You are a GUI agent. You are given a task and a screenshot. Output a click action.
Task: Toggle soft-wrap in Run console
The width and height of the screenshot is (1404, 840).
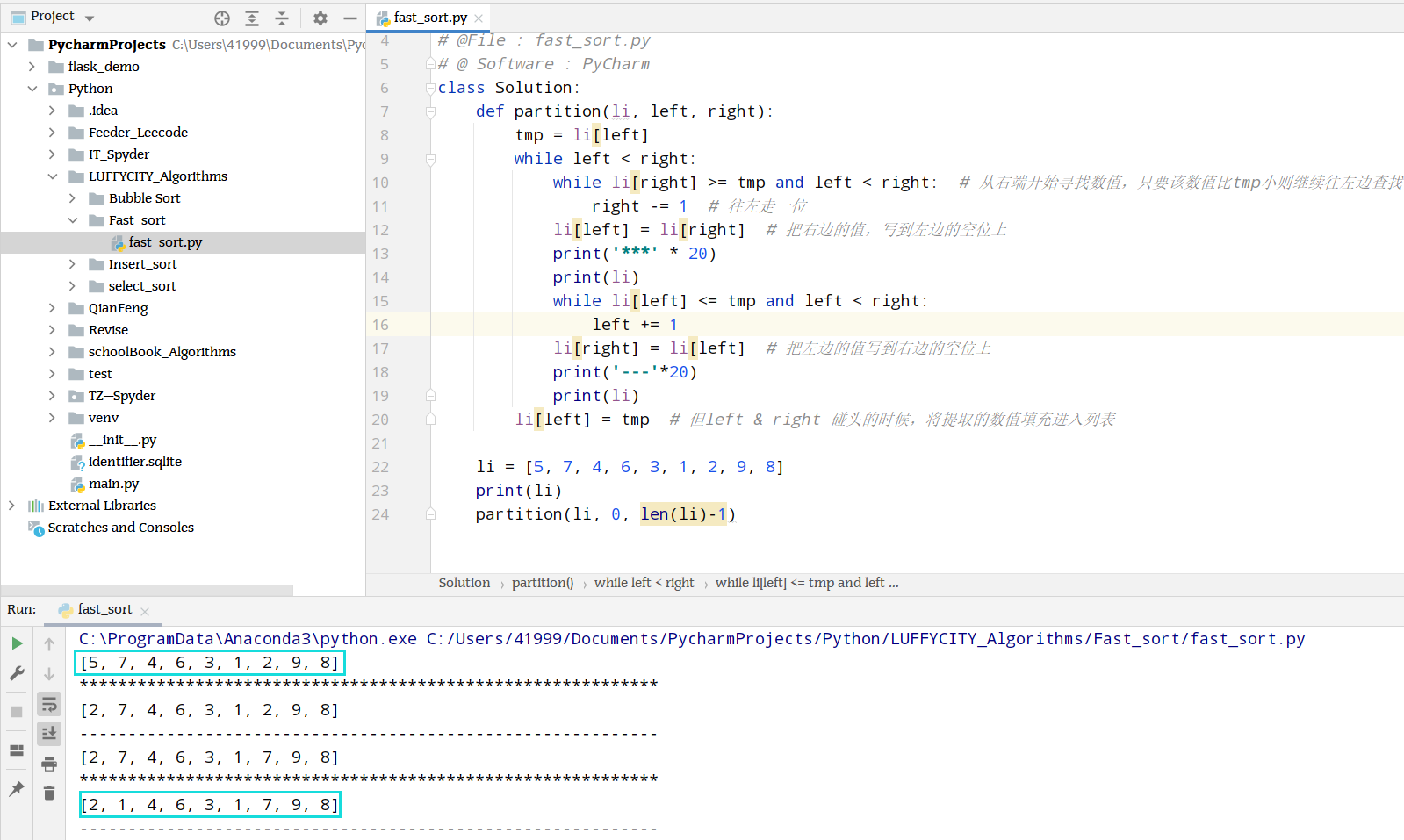[x=49, y=704]
